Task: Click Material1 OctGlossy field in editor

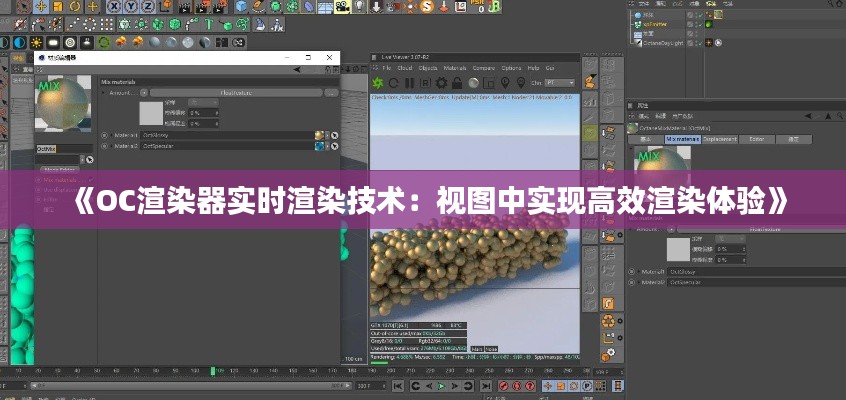Action: tap(227, 135)
